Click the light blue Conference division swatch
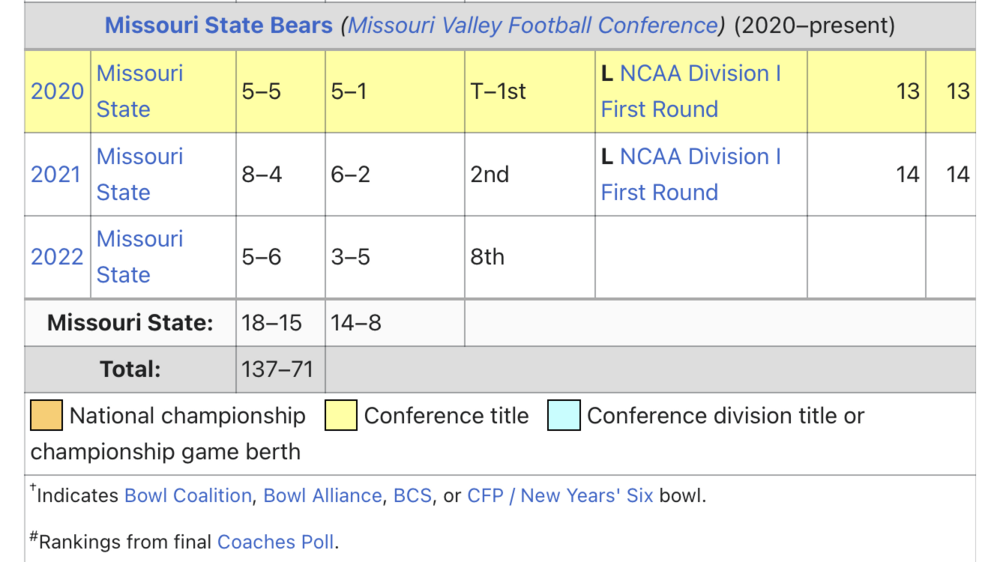This screenshot has height=562, width=1000. click(564, 416)
